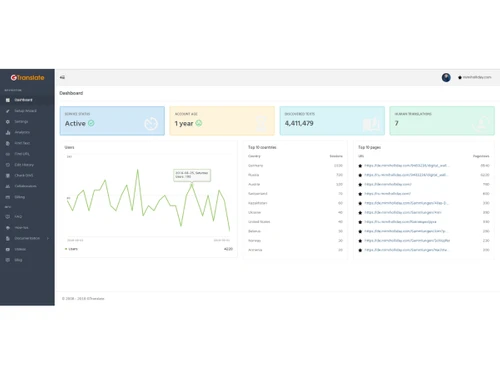Open the website domain dropdown in header
500x375 pixels.
[x=475, y=77]
